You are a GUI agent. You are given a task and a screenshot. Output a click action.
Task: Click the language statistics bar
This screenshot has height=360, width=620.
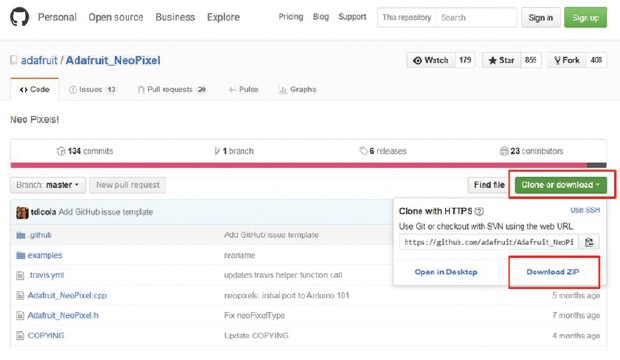(308, 165)
